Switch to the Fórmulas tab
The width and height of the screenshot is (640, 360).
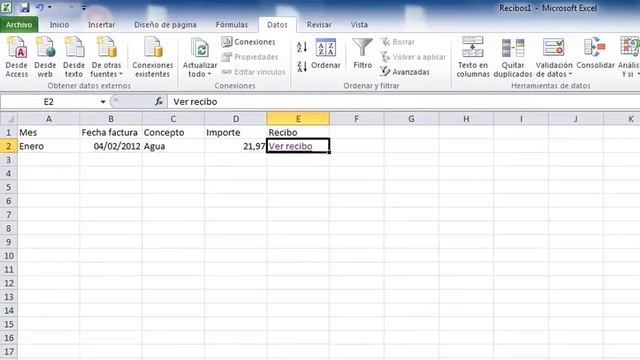231,24
